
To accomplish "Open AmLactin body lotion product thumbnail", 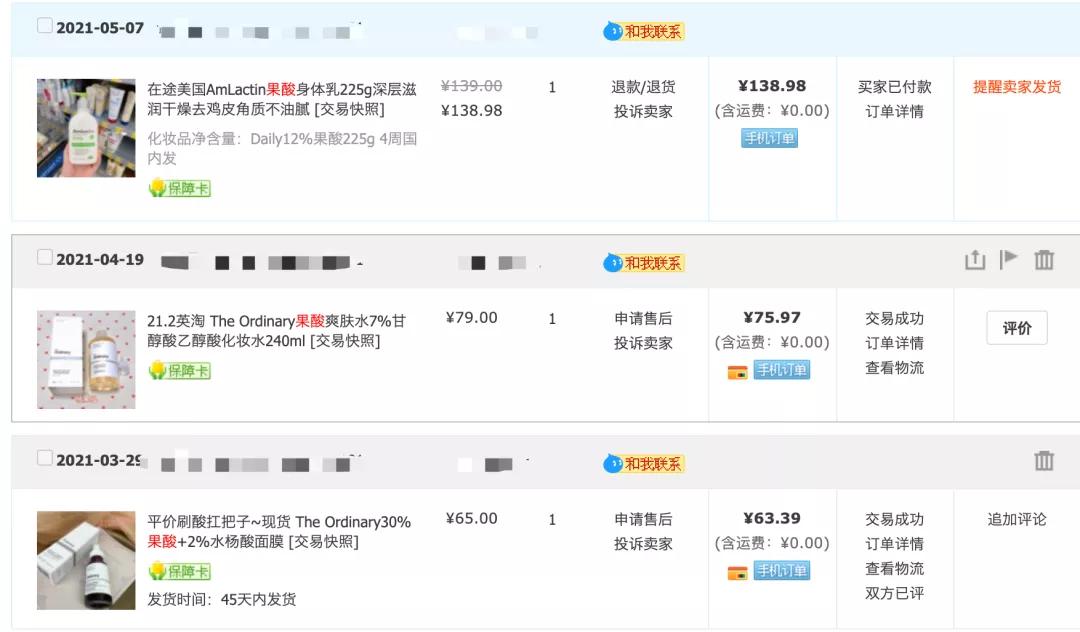I will click(x=86, y=128).
